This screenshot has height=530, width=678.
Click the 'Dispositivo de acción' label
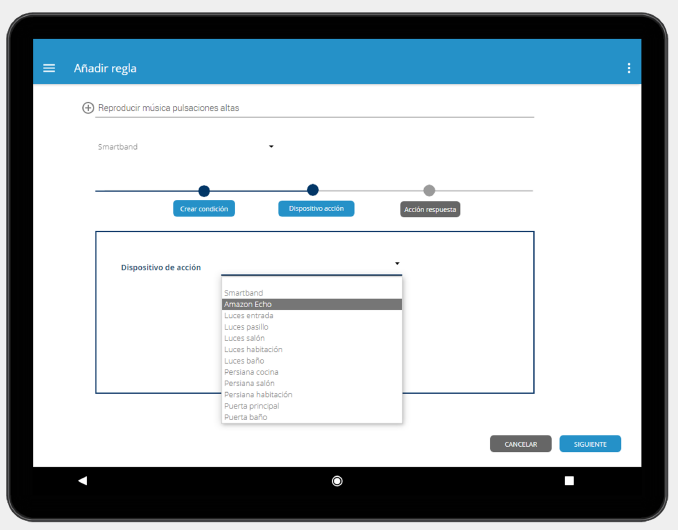tap(161, 268)
